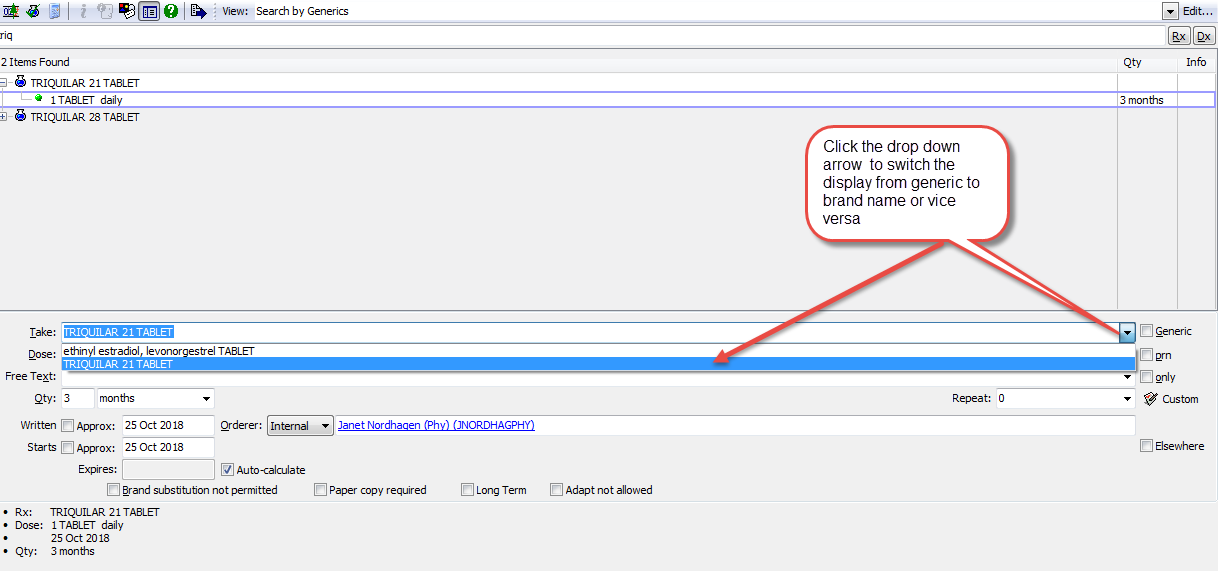Enable the Generic checkbox

point(1146,331)
